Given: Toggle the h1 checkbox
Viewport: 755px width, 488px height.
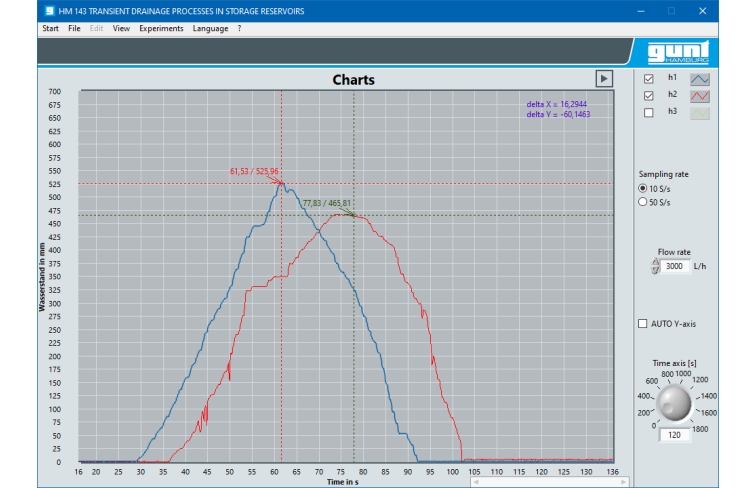Looking at the screenshot, I should coord(649,79).
